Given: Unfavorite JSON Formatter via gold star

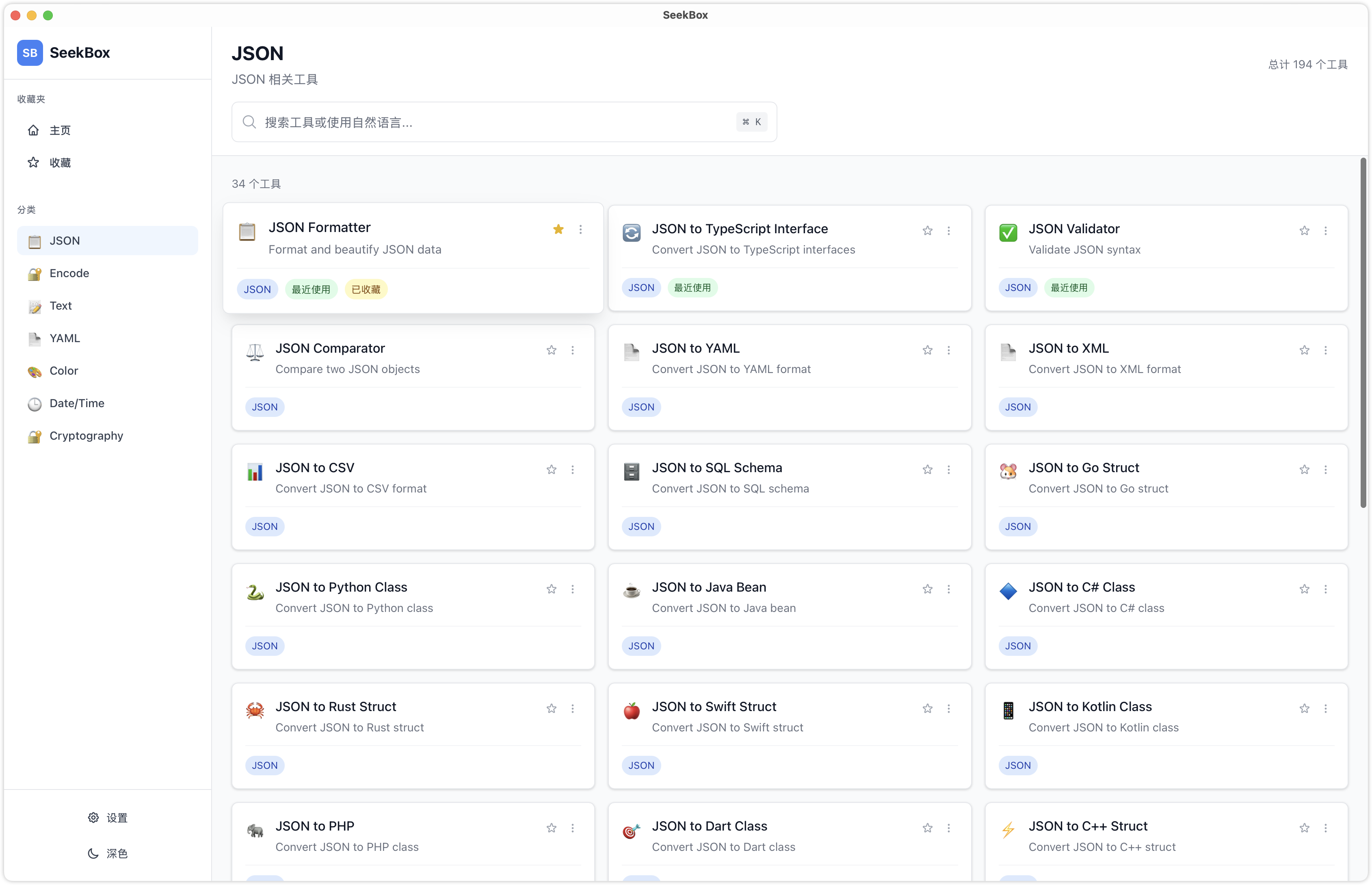Looking at the screenshot, I should 558,229.
